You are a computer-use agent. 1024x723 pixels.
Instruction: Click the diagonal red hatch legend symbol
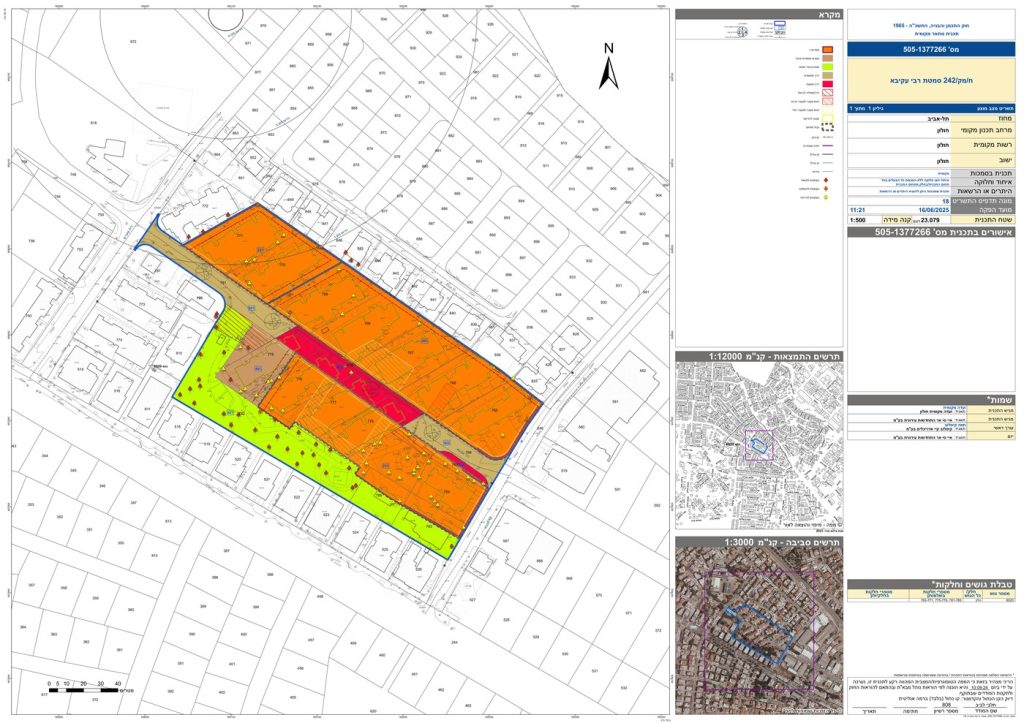coord(827,93)
